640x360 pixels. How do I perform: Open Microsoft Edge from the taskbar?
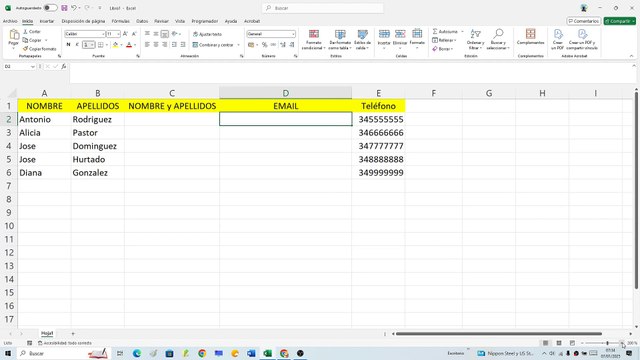pyautogui.click(x=137, y=353)
